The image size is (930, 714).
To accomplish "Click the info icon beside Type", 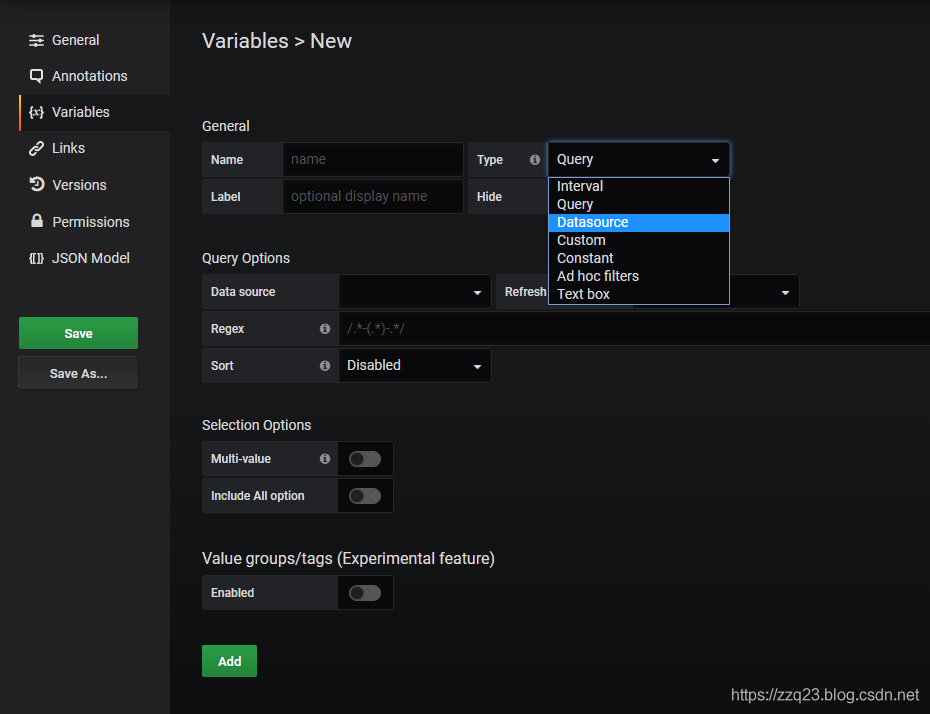I will pyautogui.click(x=534, y=160).
